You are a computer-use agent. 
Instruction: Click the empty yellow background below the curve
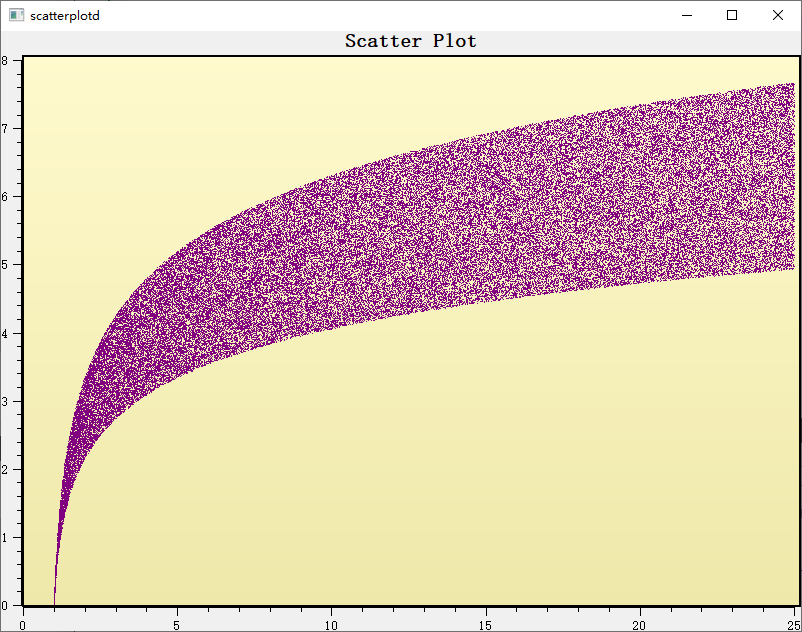(x=400, y=500)
